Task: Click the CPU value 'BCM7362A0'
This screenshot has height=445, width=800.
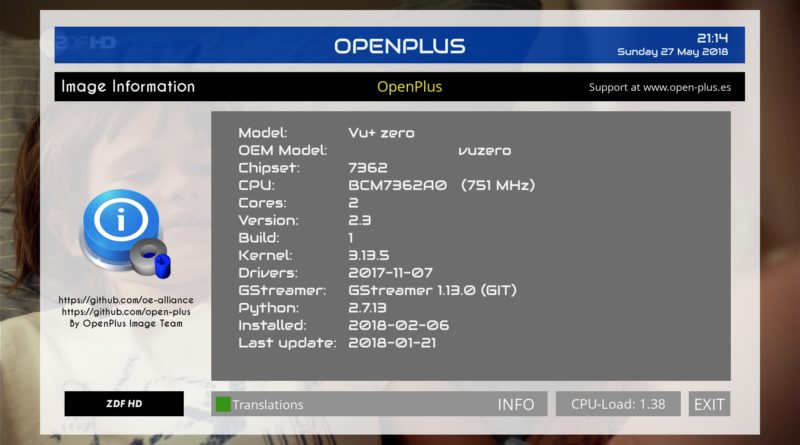Action: click(397, 185)
